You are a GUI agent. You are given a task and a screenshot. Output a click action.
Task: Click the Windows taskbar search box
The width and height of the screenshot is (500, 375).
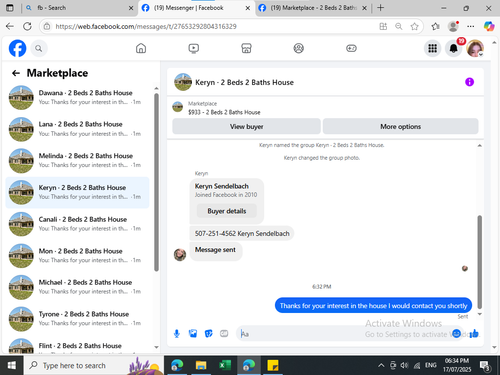click(94, 365)
